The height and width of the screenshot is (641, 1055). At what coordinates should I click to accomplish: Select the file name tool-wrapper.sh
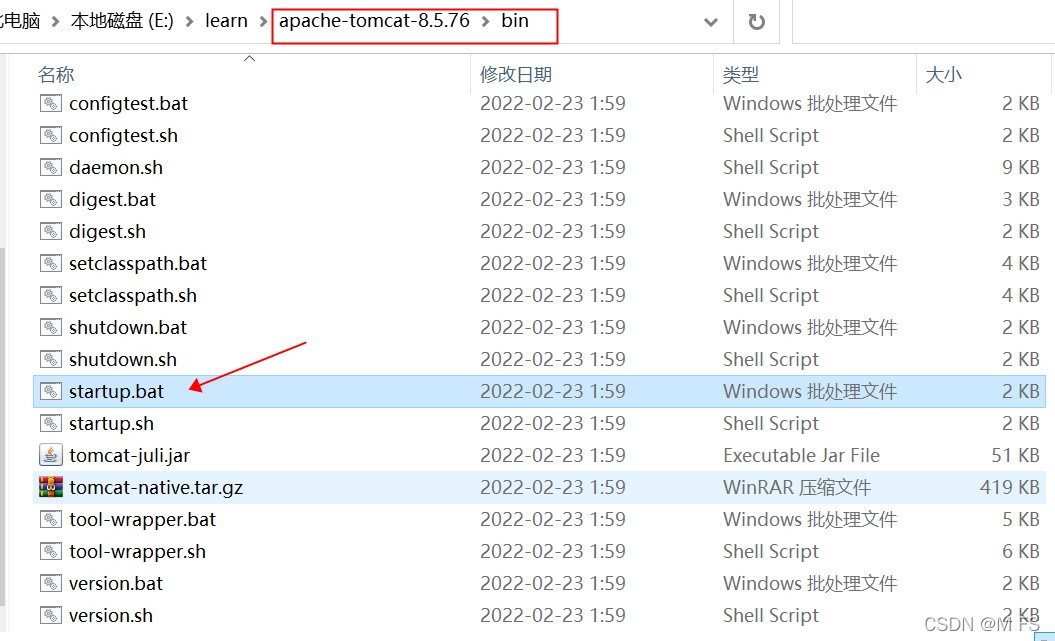click(x=137, y=552)
